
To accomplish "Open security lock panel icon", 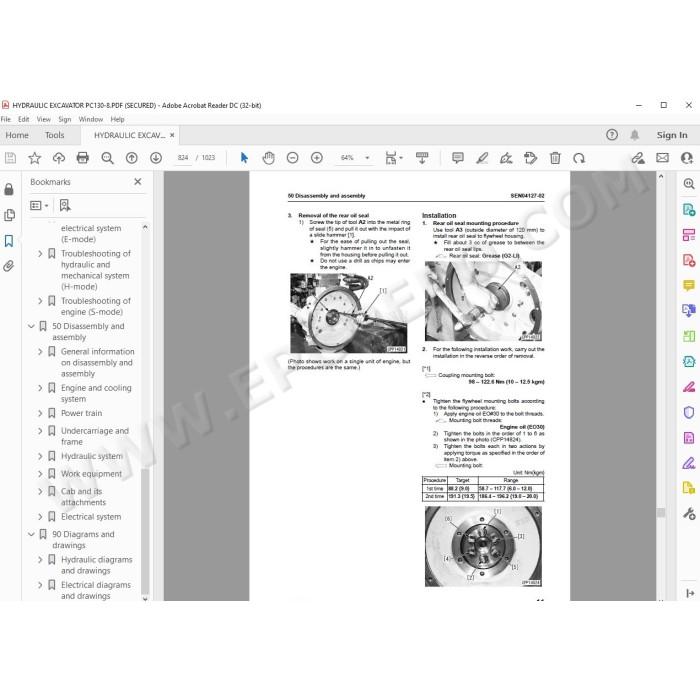I will click(x=9, y=189).
